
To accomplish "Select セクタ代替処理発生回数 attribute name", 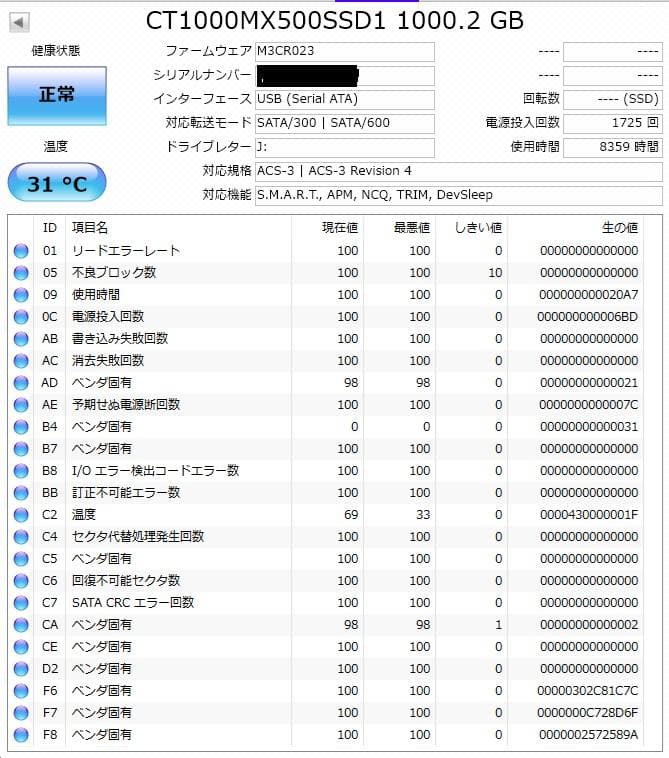I will tap(138, 537).
